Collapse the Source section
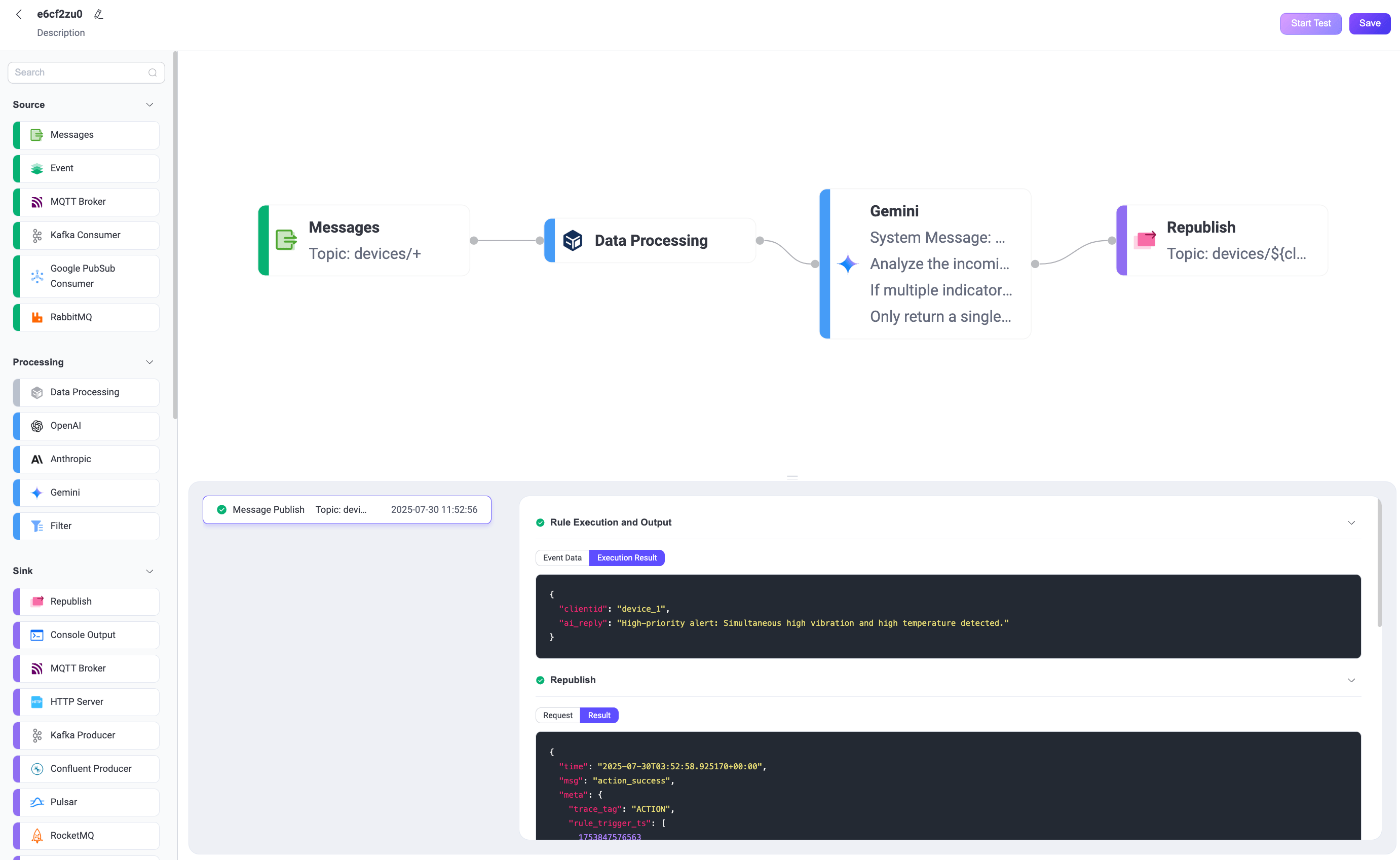1400x860 pixels. 149,105
